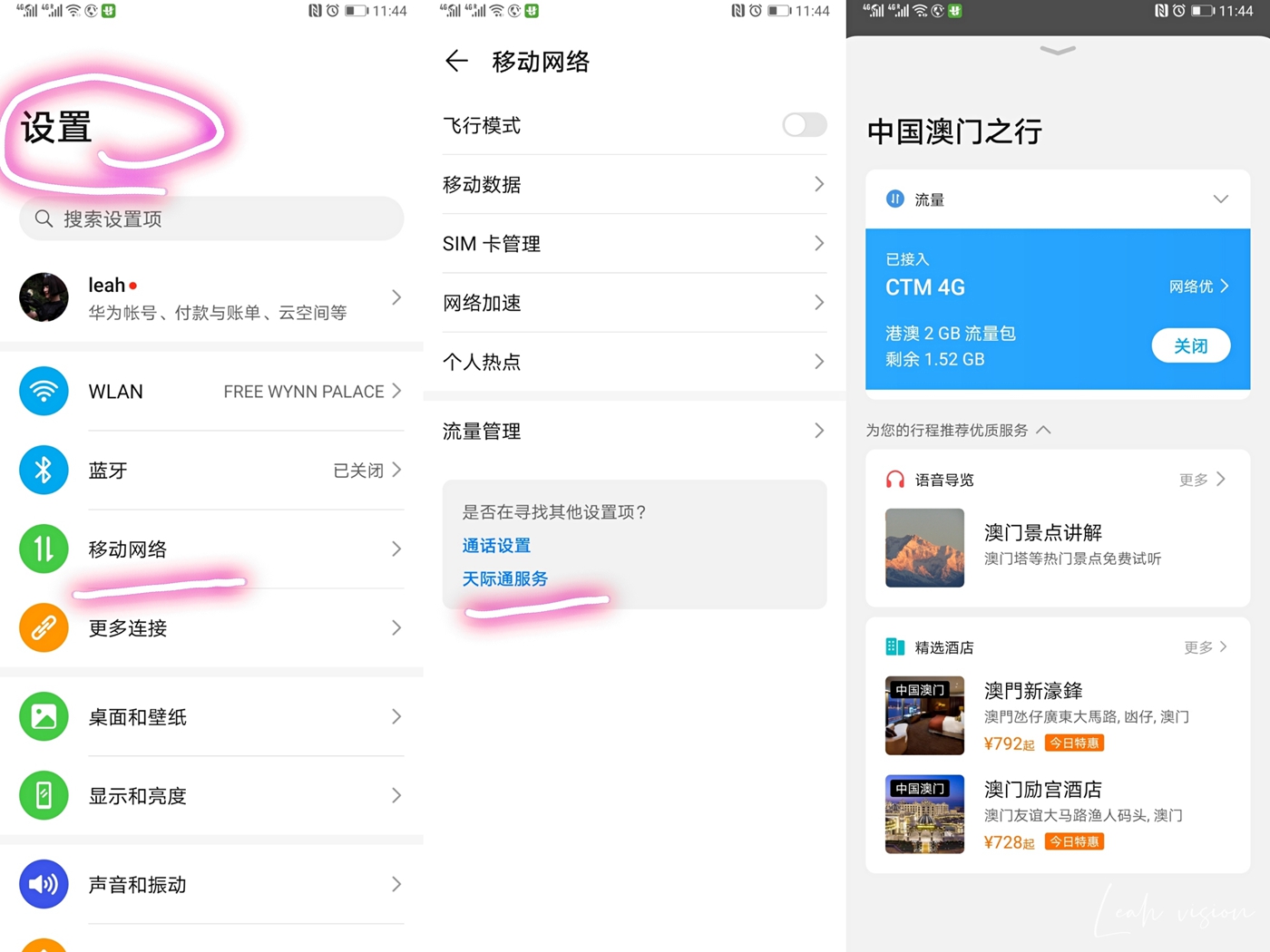Open 流量管理 settings

click(633, 431)
